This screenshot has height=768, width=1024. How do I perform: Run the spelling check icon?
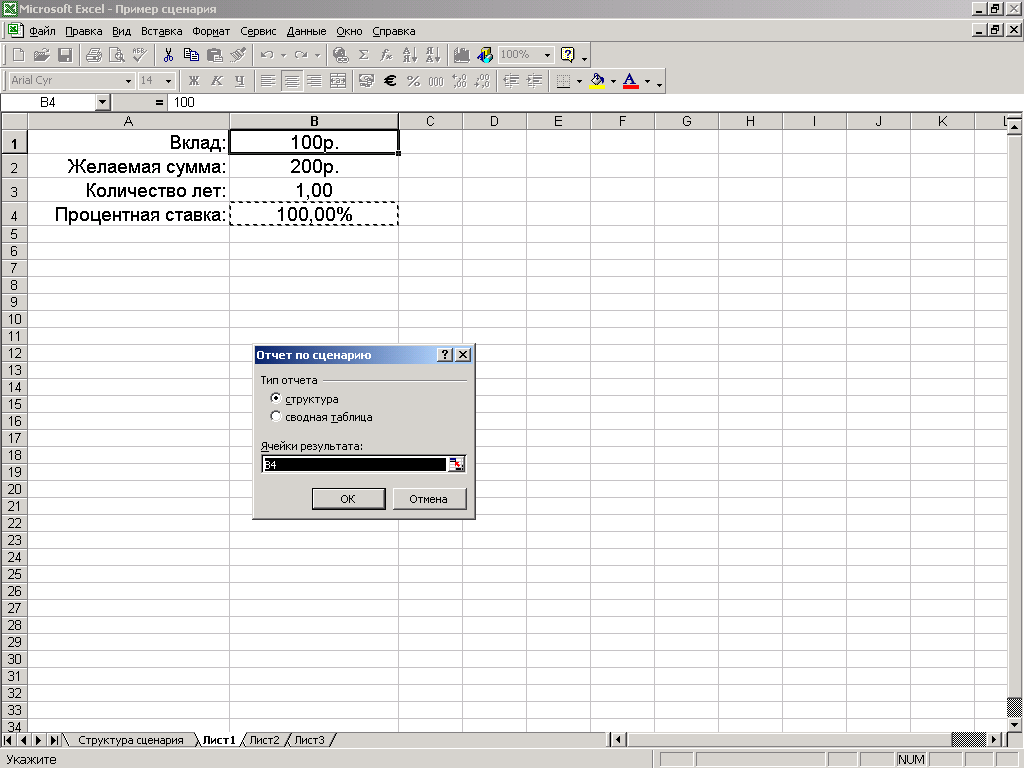click(140, 55)
